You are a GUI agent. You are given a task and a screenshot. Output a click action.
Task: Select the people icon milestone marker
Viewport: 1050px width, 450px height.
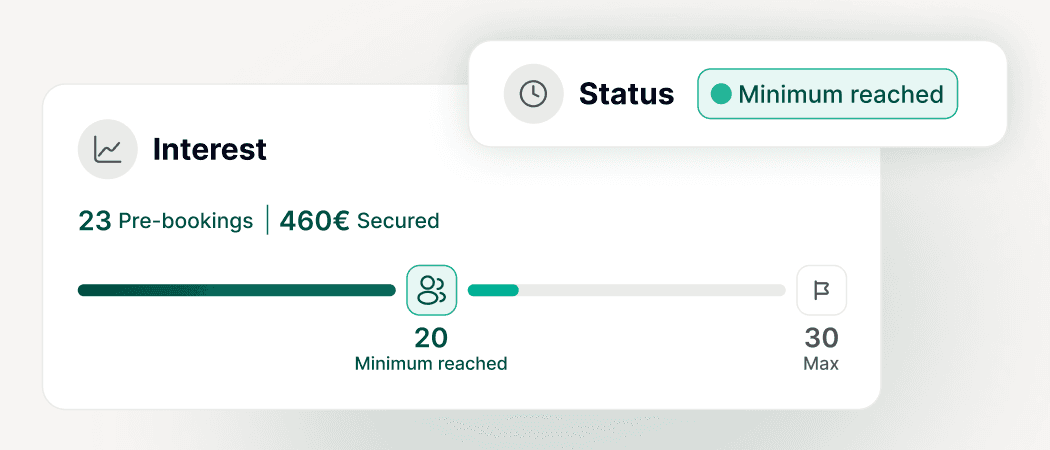pyautogui.click(x=431, y=290)
